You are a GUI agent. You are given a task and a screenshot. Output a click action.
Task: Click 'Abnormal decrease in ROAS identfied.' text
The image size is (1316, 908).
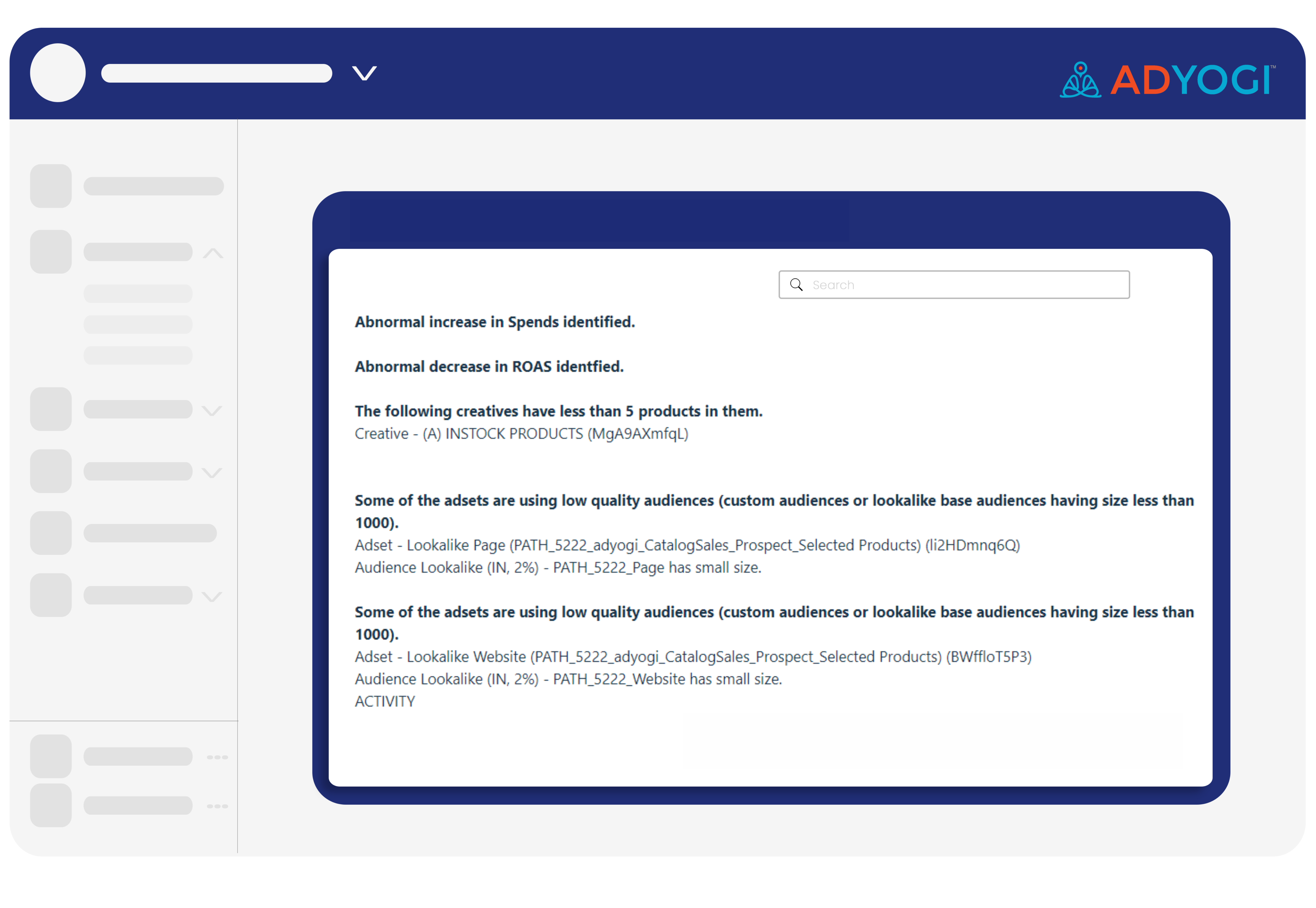489,366
